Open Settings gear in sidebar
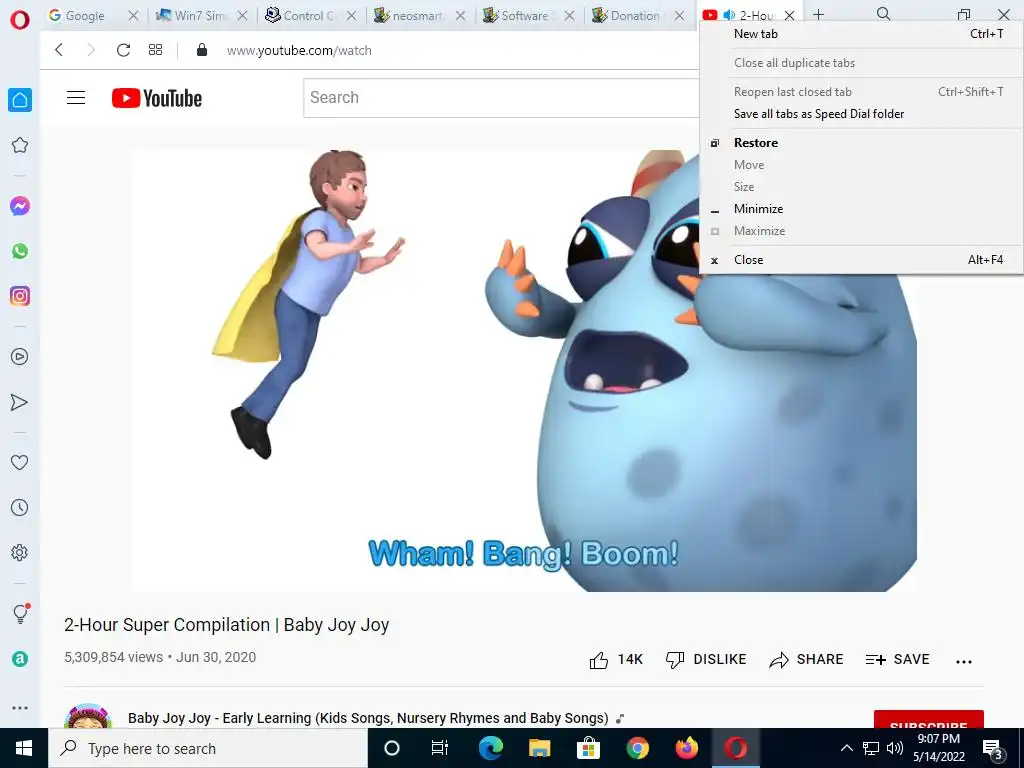 [x=20, y=552]
